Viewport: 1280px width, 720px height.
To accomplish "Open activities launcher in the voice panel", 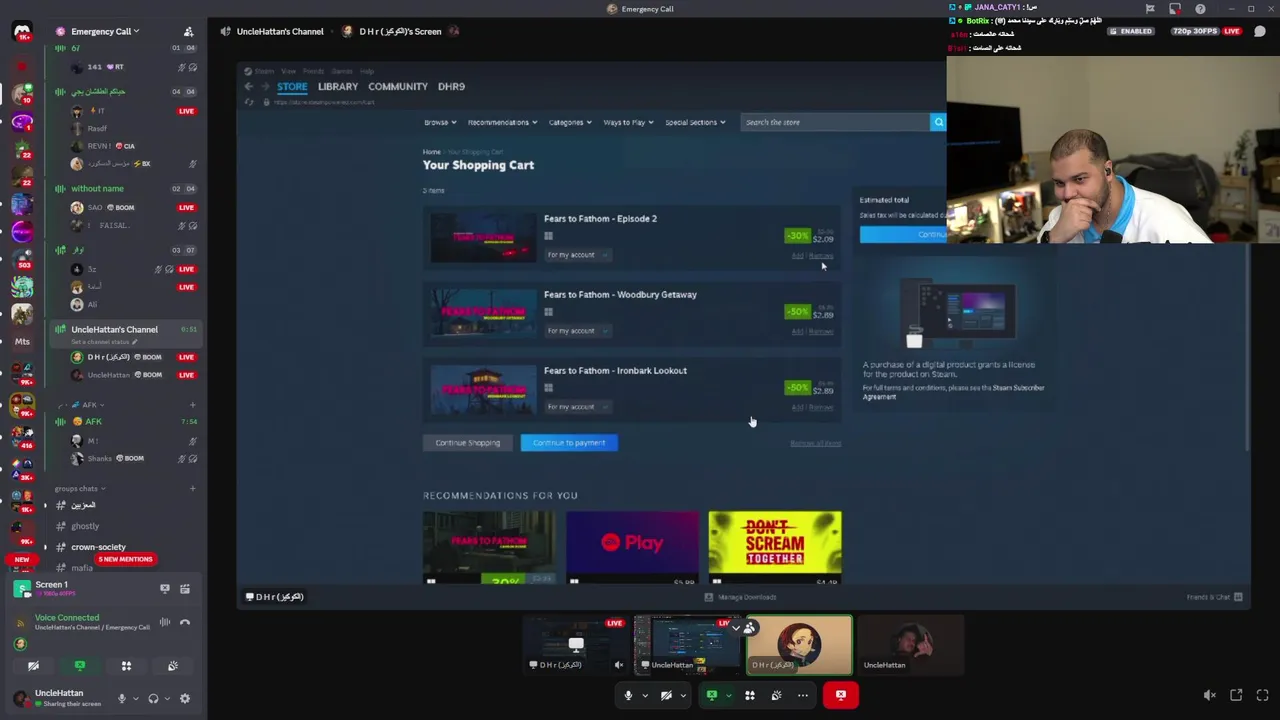I will [126, 666].
